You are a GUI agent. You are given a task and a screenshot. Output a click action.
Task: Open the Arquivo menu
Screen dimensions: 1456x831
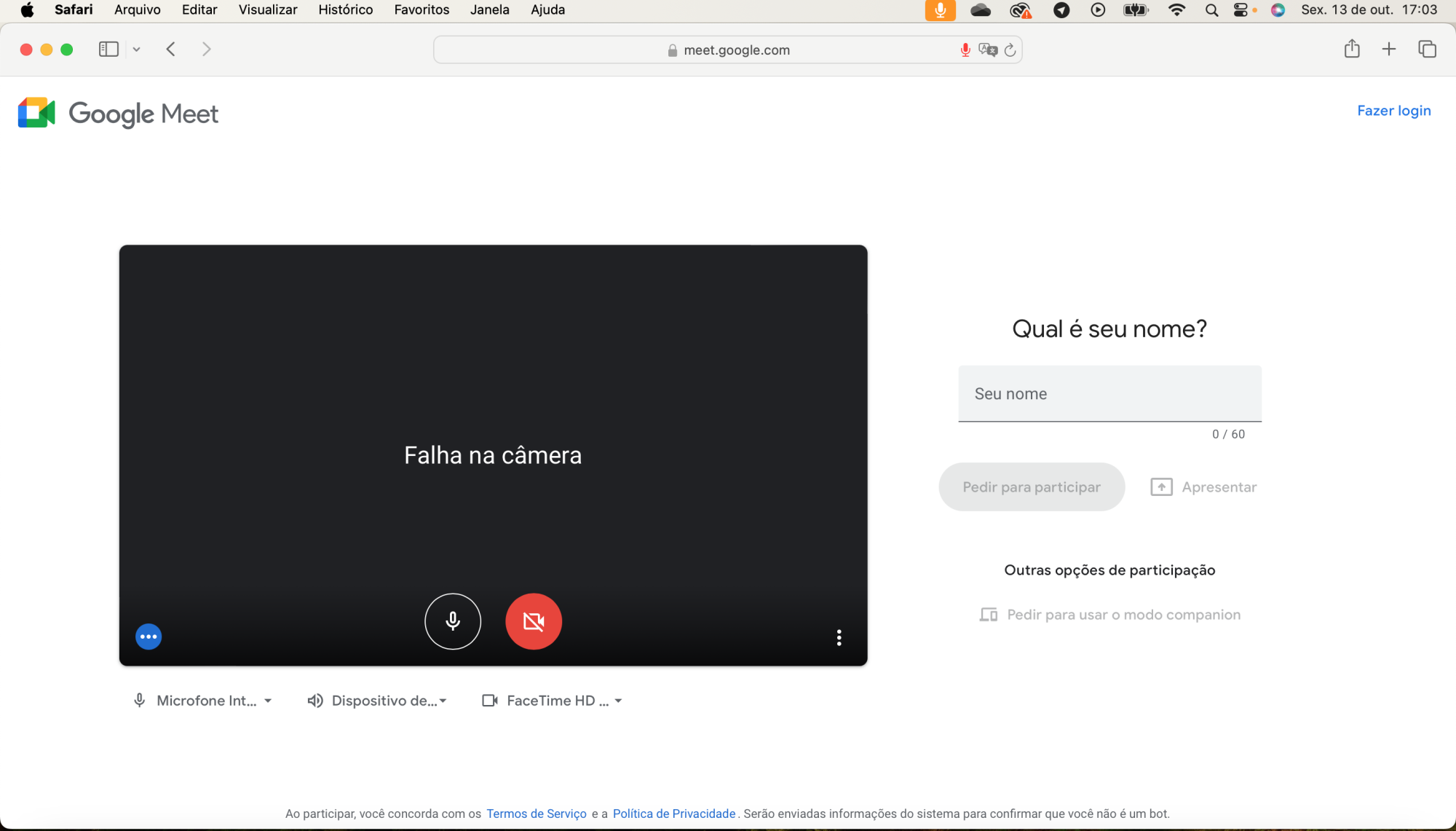138,9
